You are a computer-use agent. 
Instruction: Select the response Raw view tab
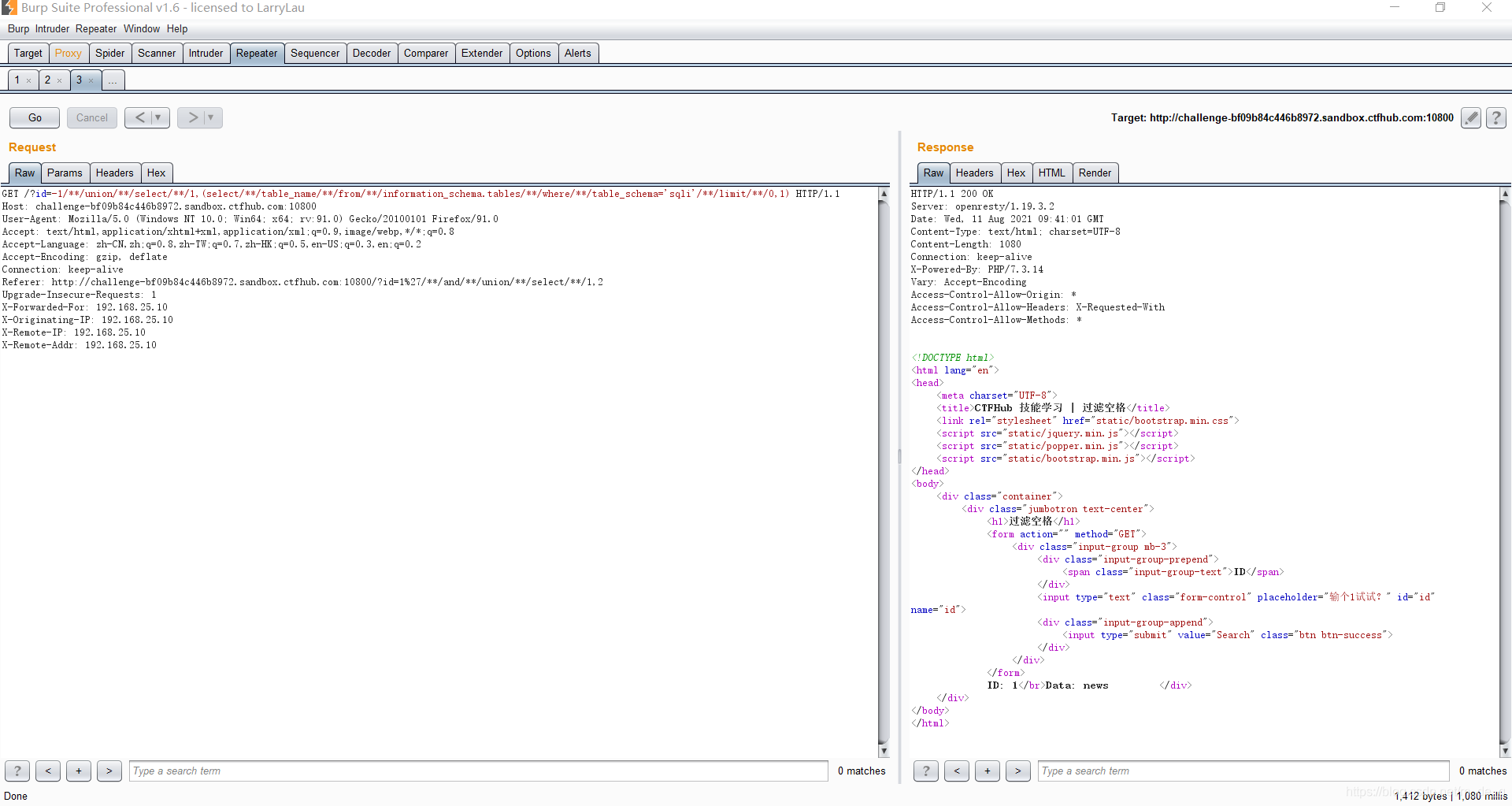point(934,173)
